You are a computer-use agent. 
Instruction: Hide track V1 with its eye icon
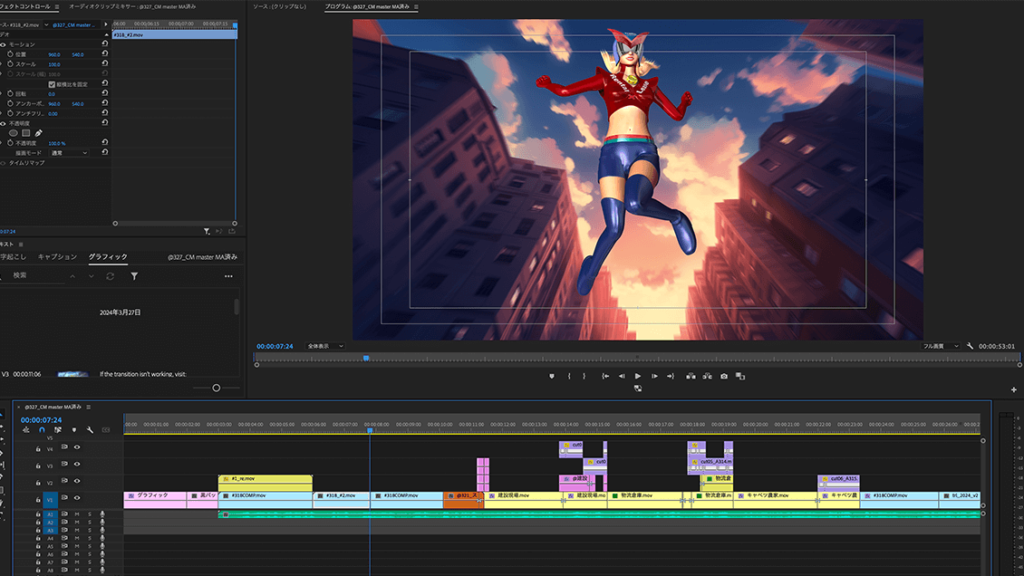tap(77, 499)
